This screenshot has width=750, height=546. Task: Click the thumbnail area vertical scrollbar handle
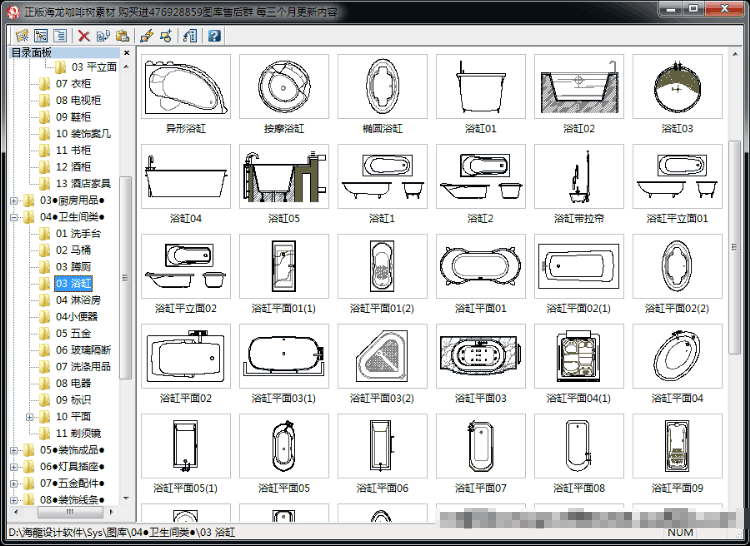734,247
